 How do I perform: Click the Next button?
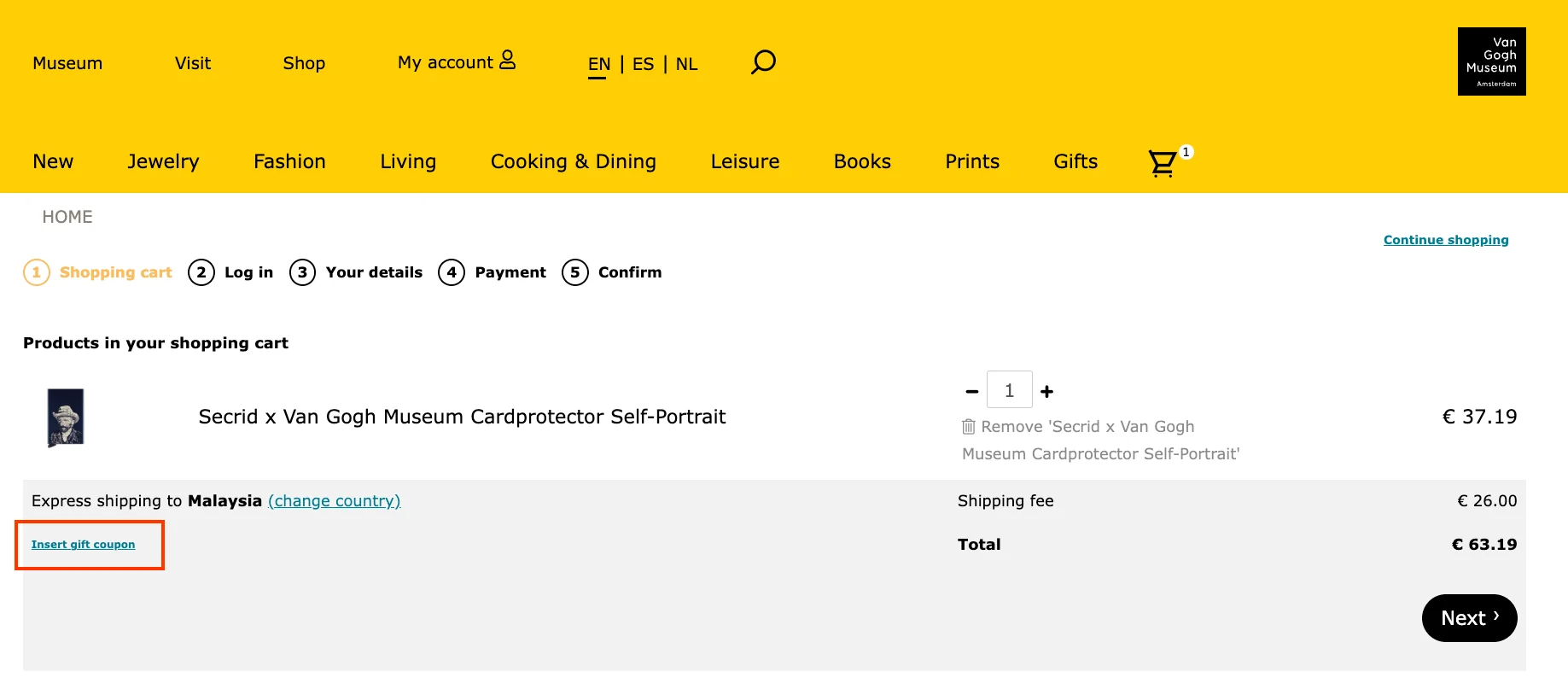coord(1469,618)
